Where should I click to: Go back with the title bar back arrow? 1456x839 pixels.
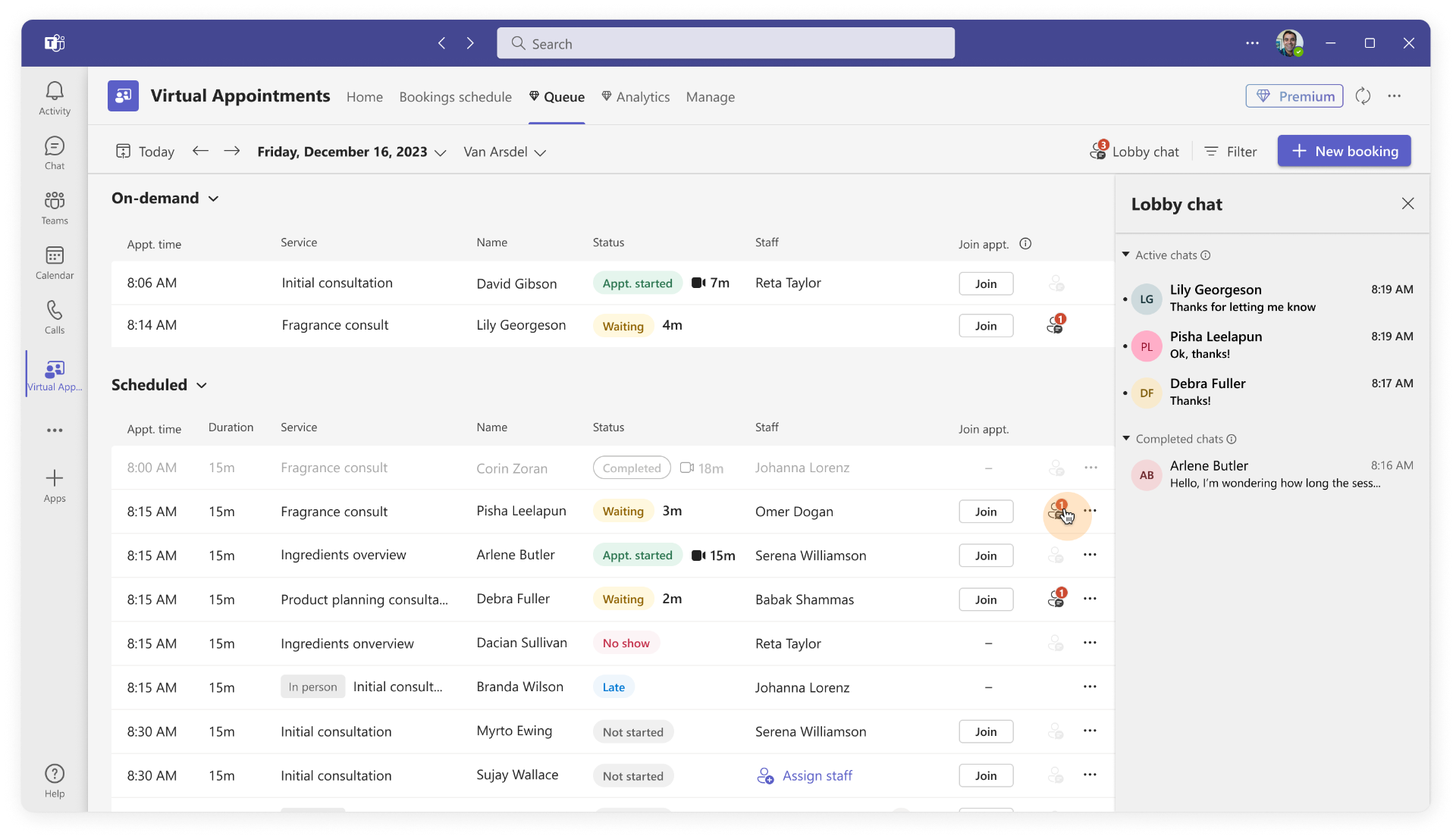click(x=442, y=43)
